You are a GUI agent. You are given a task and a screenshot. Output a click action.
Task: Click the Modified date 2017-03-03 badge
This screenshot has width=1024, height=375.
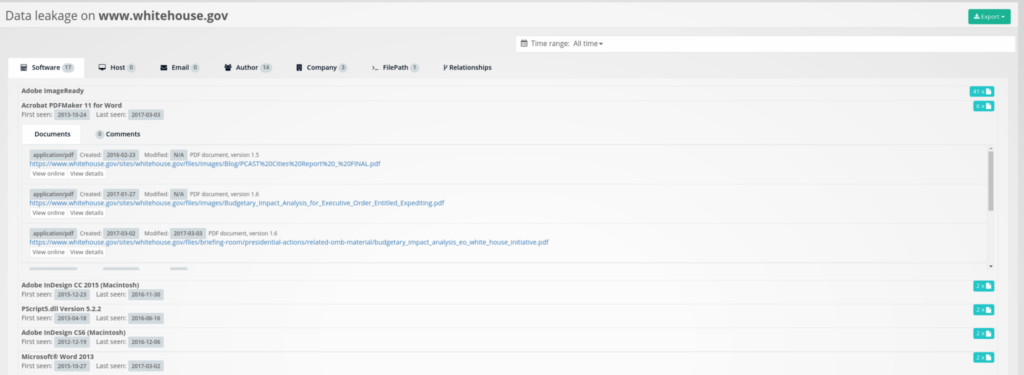(188, 233)
